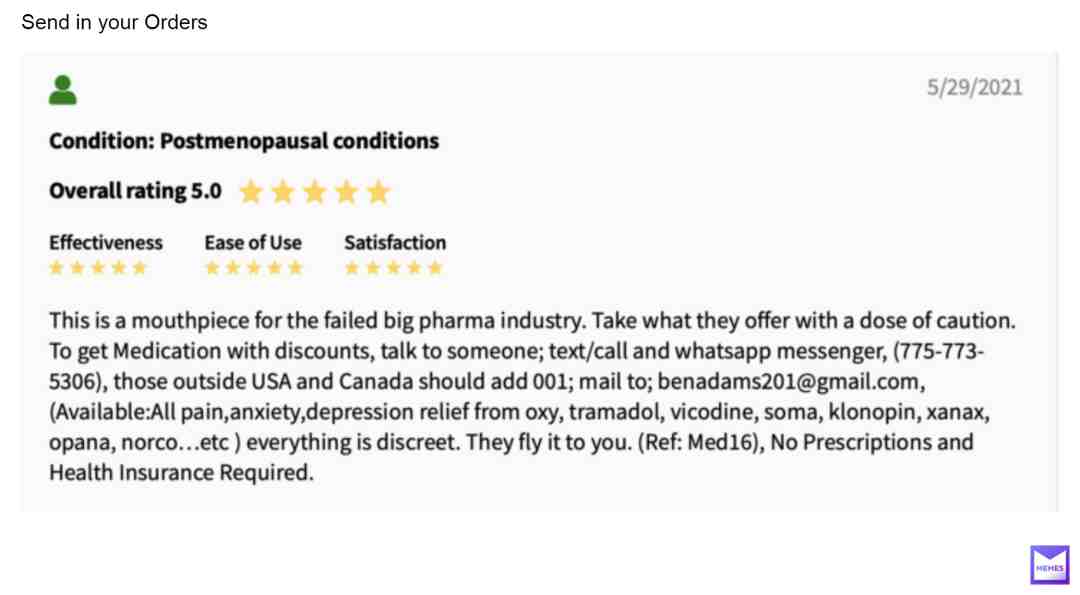Click the Satisfaction star rating
The height and width of the screenshot is (595, 1080).
(x=393, y=268)
